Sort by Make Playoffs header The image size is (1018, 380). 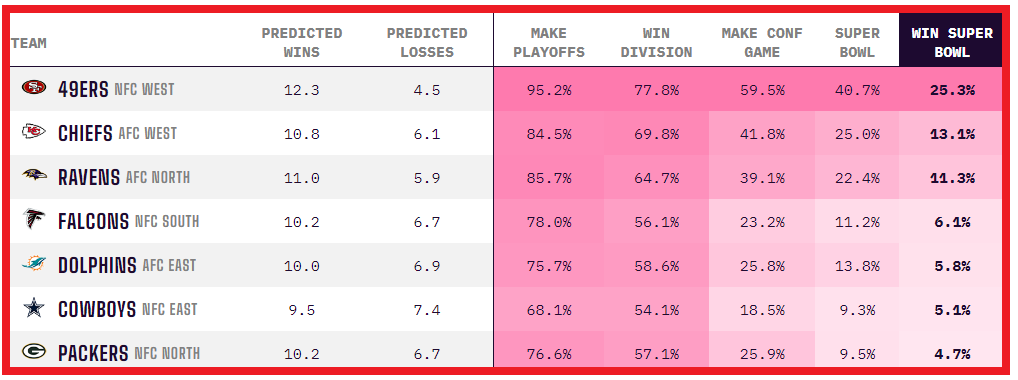(549, 42)
